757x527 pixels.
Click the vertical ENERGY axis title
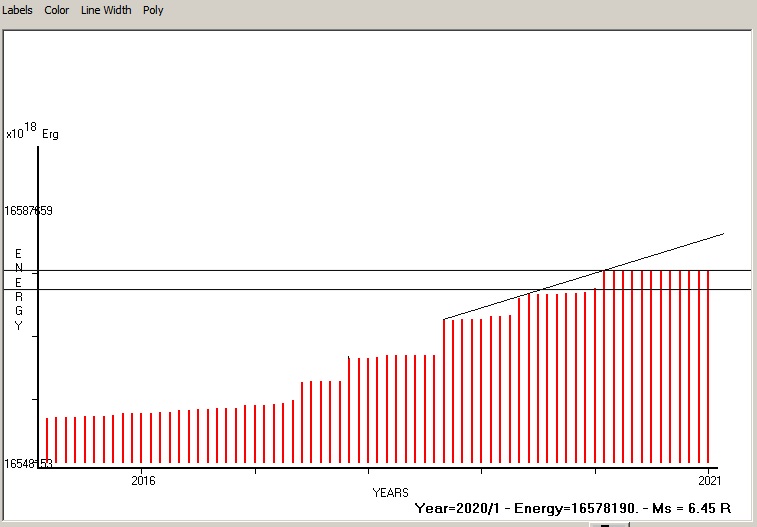18,290
